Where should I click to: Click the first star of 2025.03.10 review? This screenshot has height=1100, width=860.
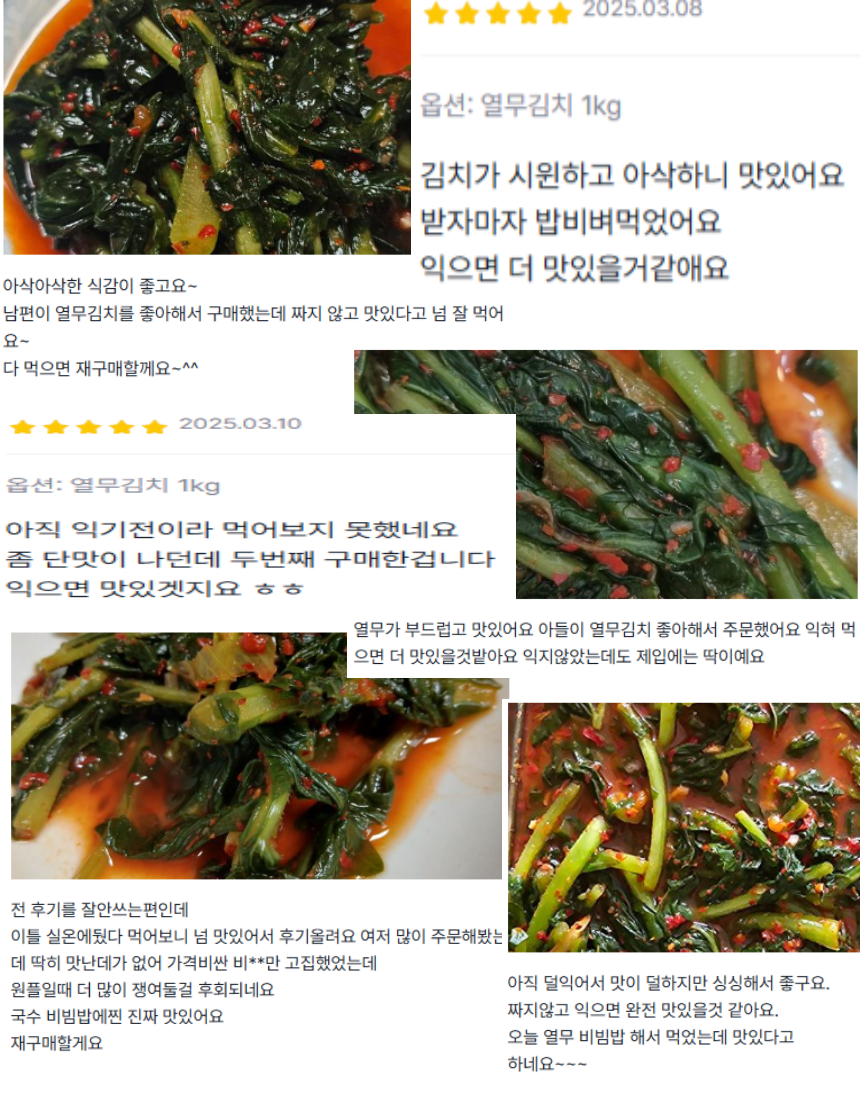click(x=23, y=427)
